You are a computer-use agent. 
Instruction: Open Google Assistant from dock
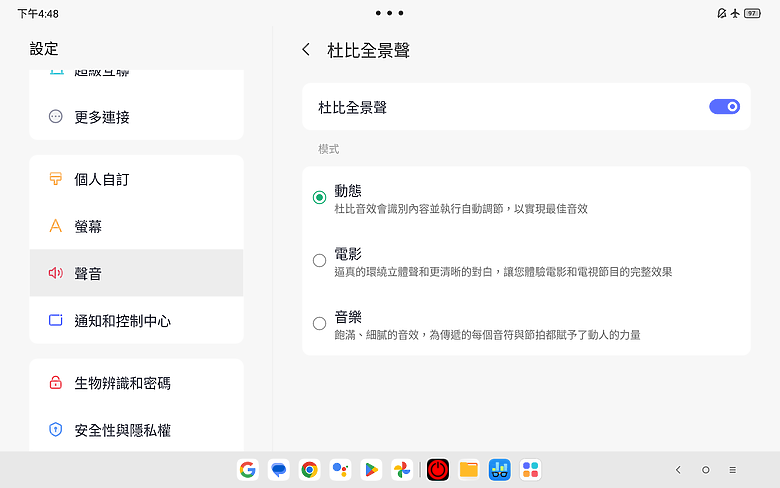coord(340,470)
